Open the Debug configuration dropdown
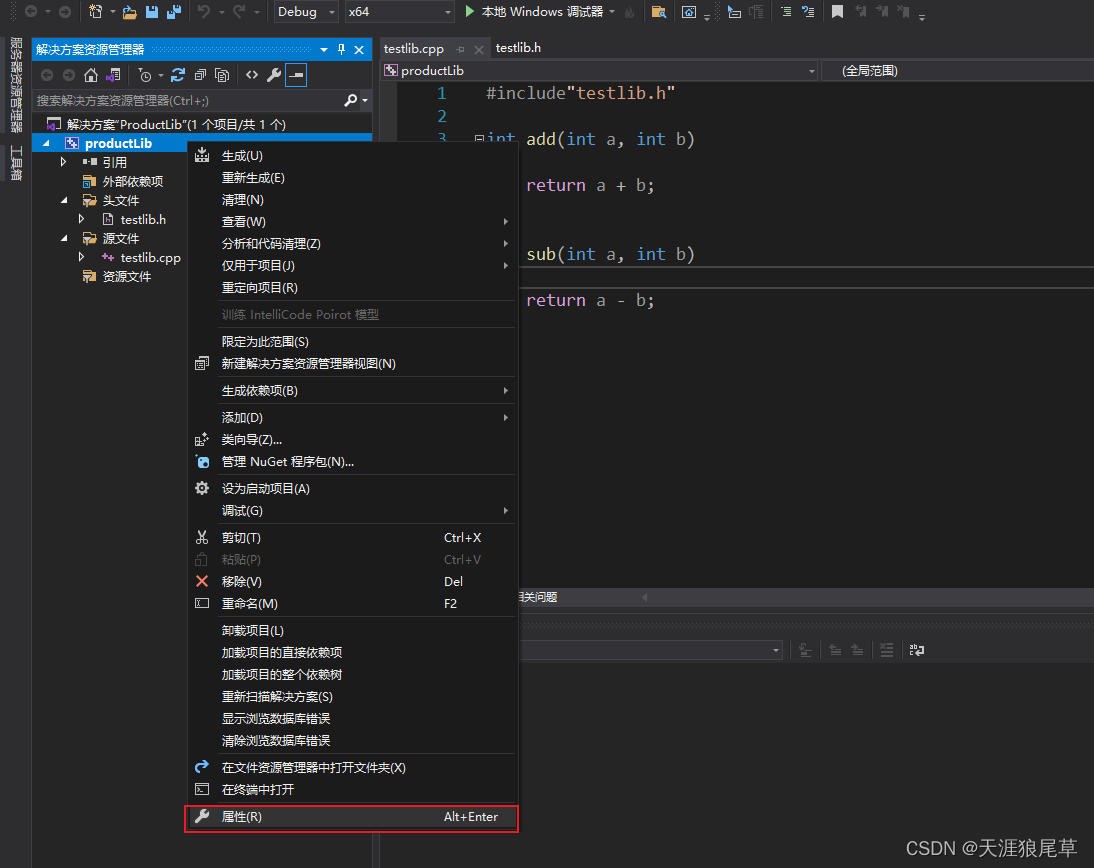Screen dimensions: 1094x868 coord(306,12)
